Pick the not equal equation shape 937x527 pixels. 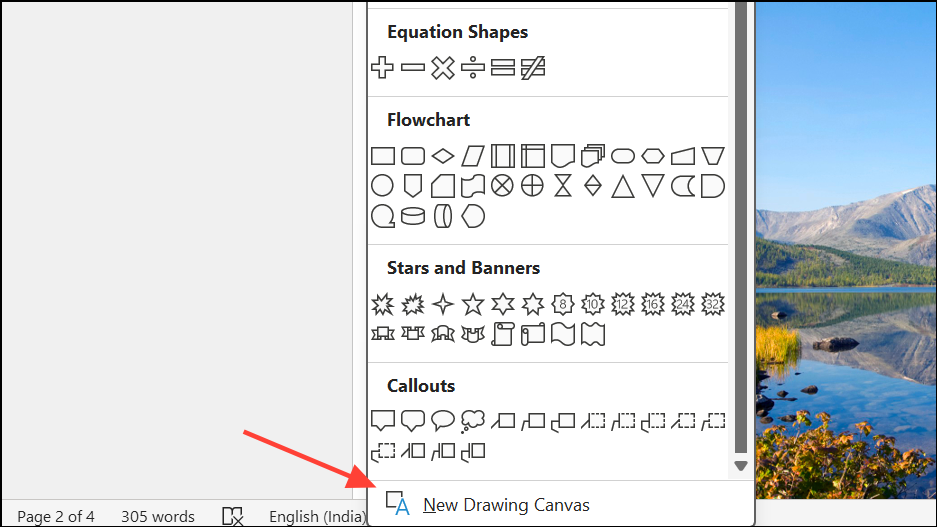coord(532,68)
